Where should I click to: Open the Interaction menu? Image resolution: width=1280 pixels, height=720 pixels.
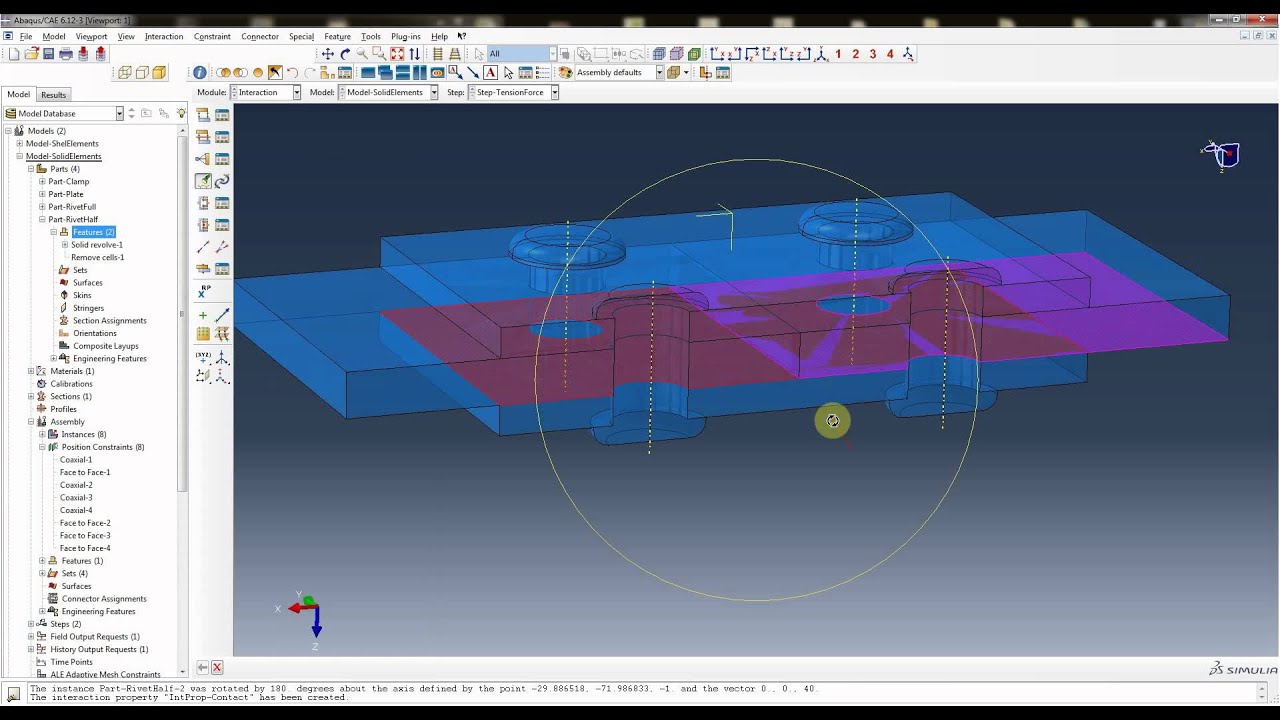(x=164, y=37)
